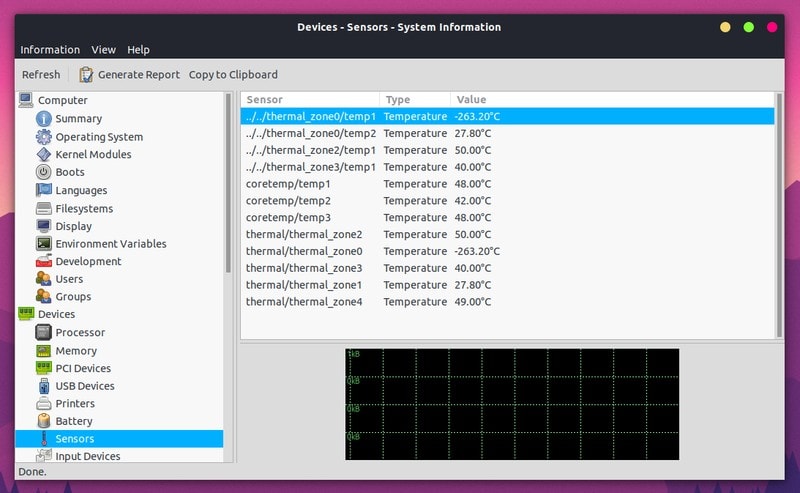Select the coretemp/temp2 sensor row
The height and width of the screenshot is (493, 800).
tap(507, 201)
